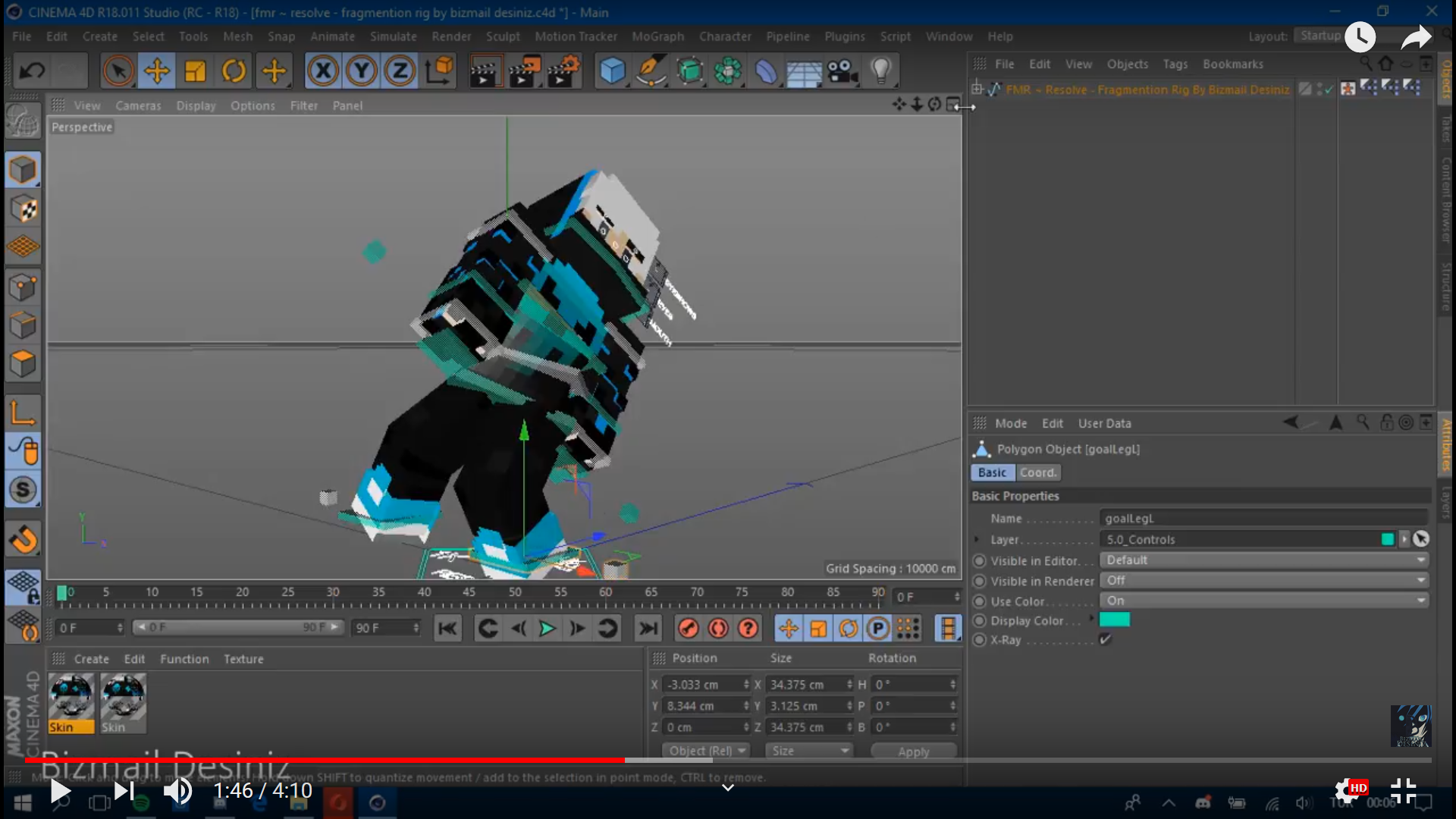Activate the Rotate tool
Viewport: 1456px width, 819px height.
click(x=234, y=71)
